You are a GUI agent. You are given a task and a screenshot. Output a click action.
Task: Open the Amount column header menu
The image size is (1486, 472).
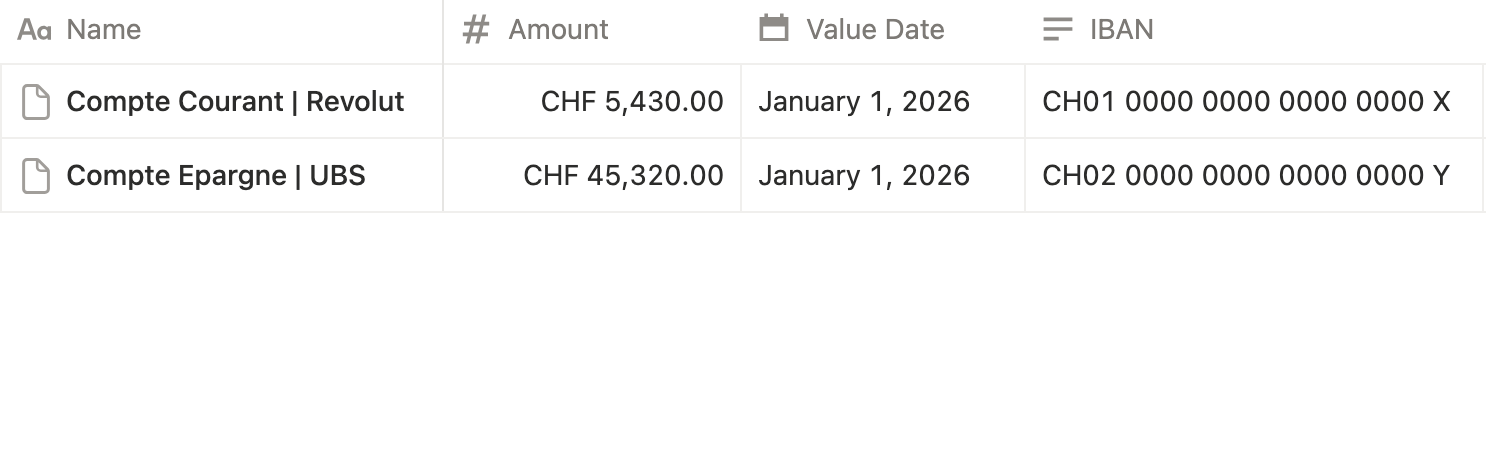pyautogui.click(x=592, y=31)
